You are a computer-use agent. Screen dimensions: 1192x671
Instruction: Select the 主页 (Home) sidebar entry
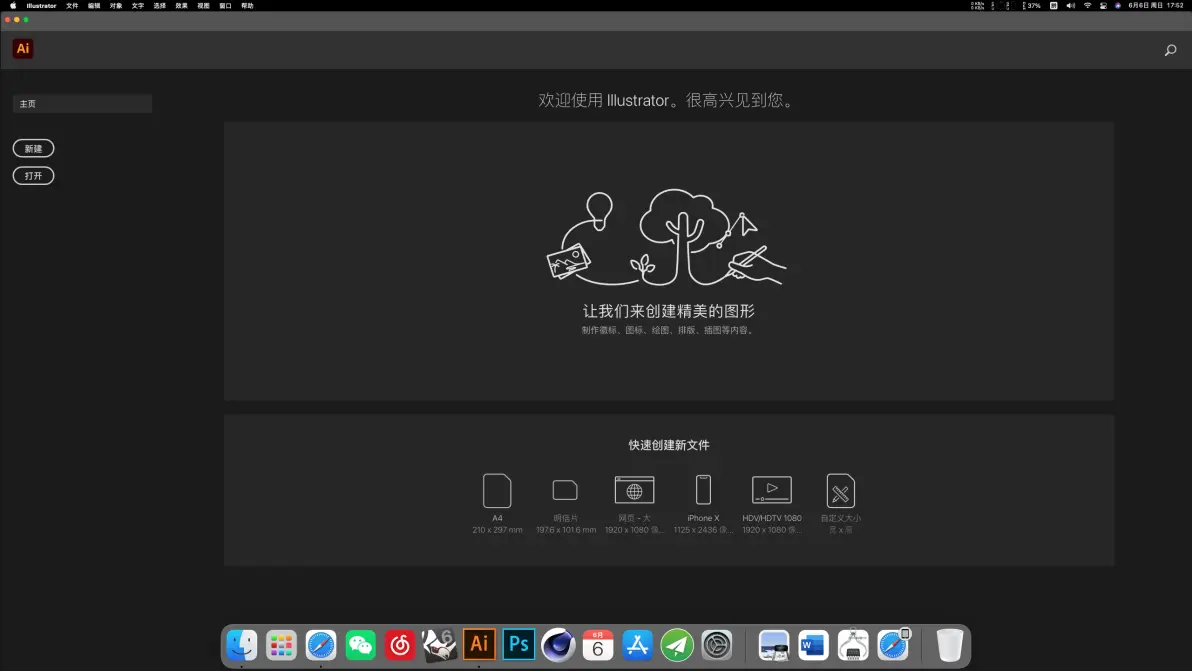82,103
